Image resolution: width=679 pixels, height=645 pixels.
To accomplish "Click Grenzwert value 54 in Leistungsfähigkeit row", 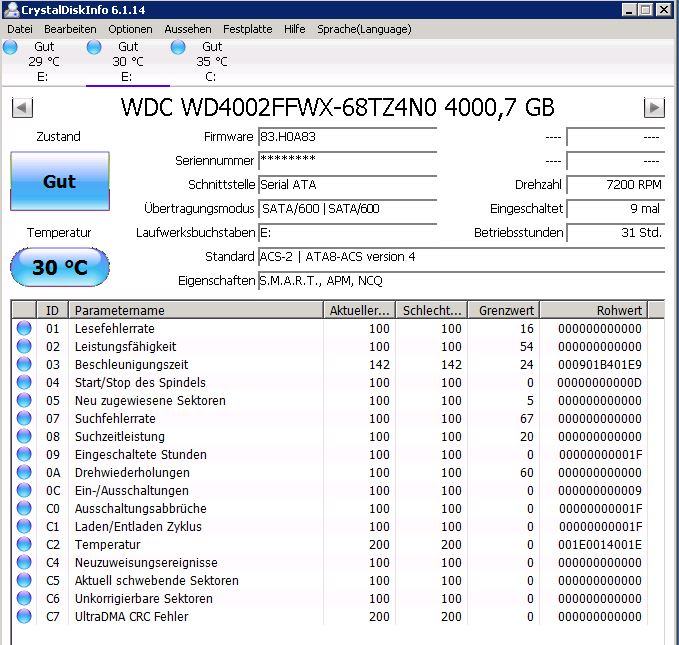I will coord(527,347).
